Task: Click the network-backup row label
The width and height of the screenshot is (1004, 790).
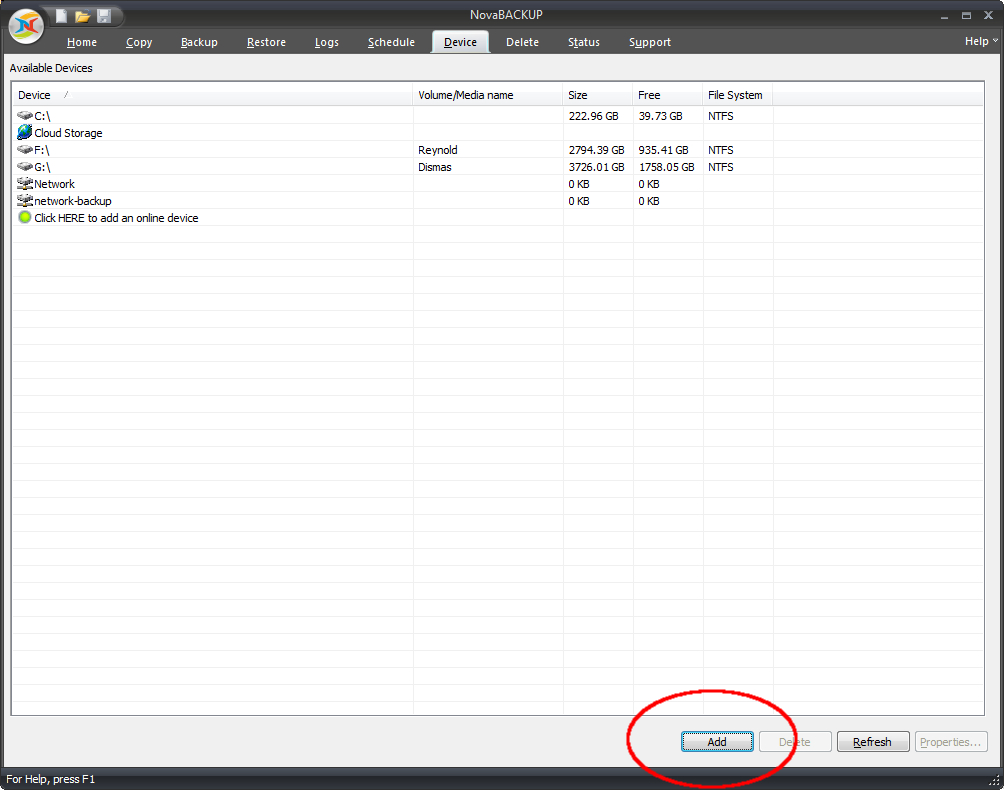Action: tap(73, 201)
